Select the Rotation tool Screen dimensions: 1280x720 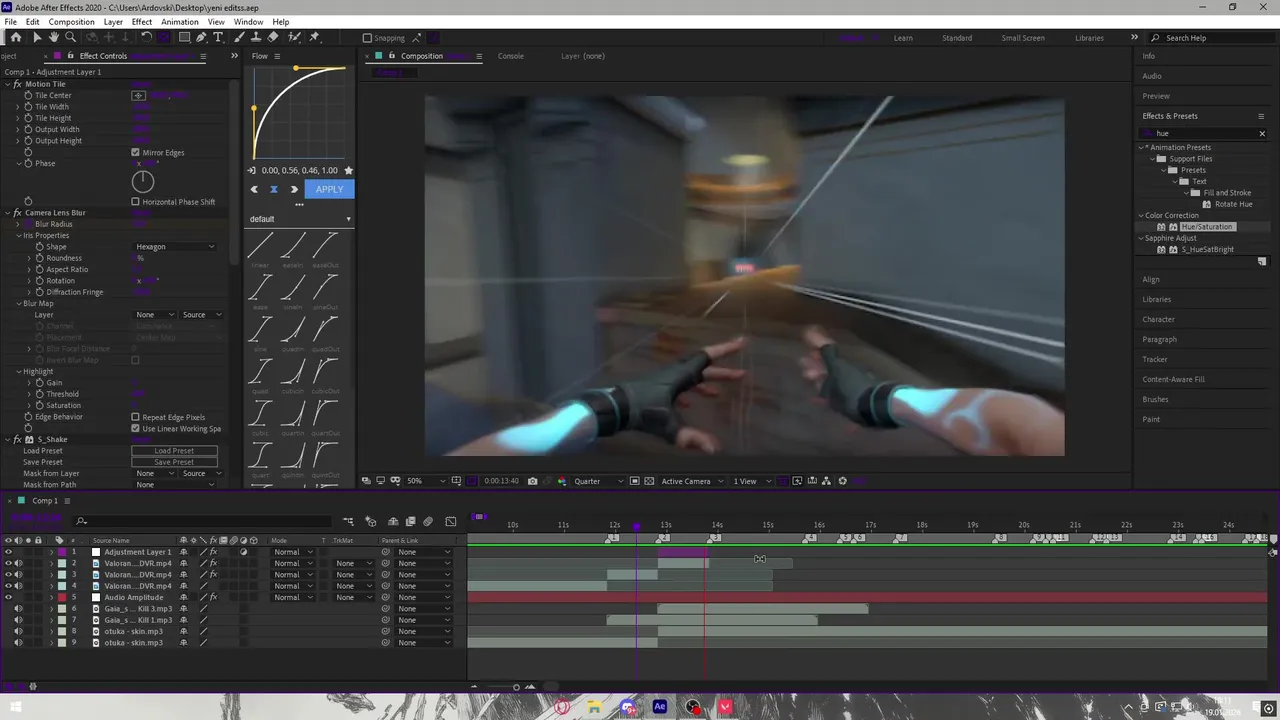(x=146, y=37)
